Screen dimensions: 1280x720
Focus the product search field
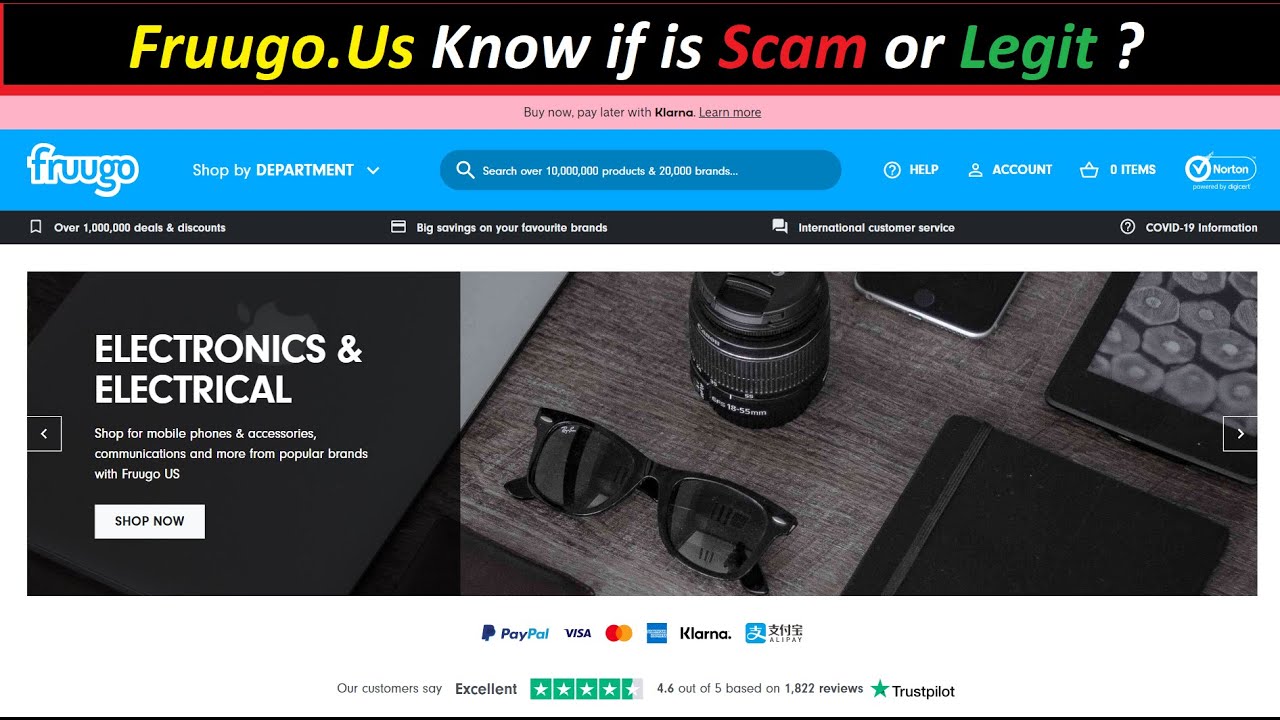[x=640, y=170]
